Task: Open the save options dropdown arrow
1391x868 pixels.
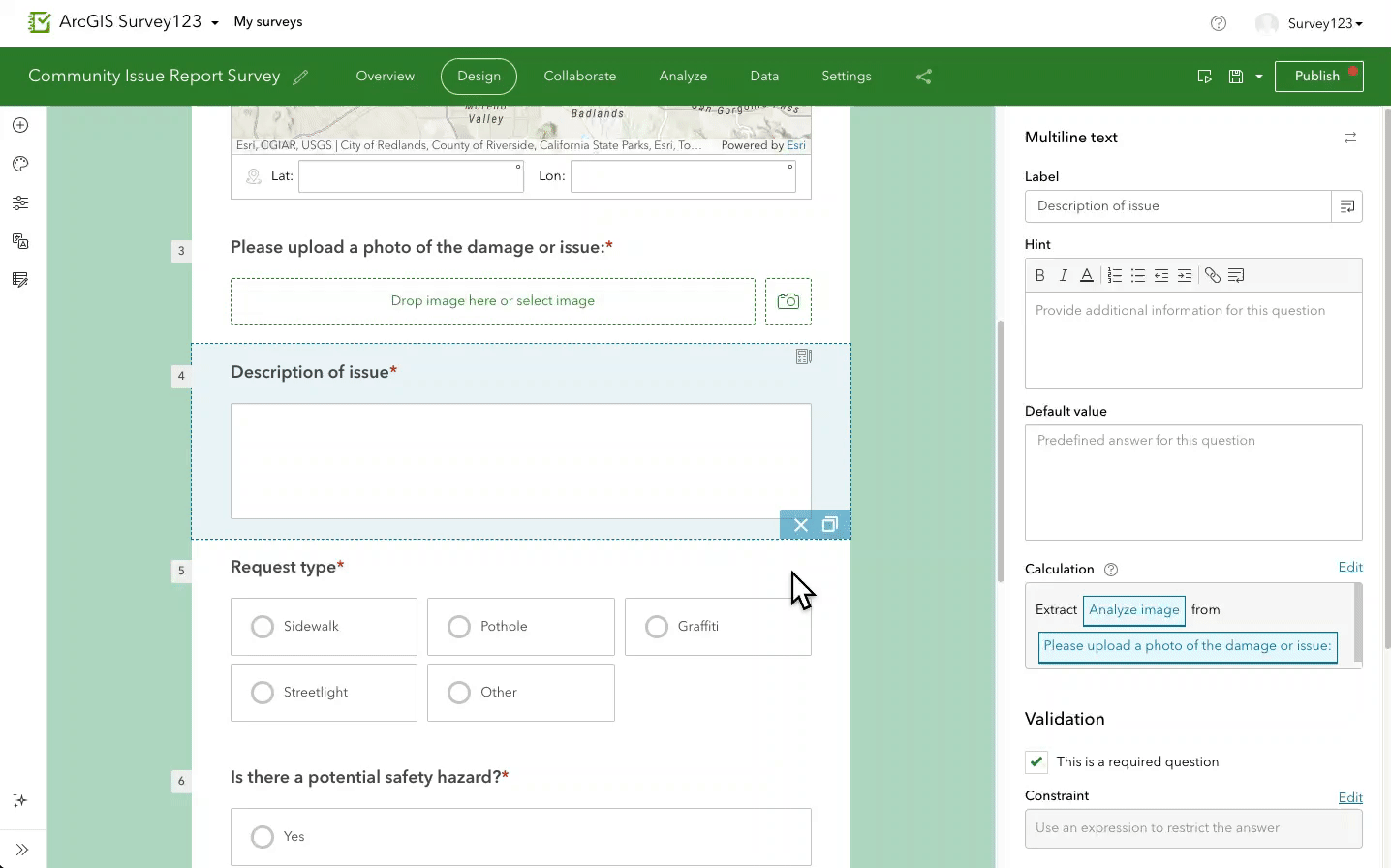Action: coord(1256,76)
